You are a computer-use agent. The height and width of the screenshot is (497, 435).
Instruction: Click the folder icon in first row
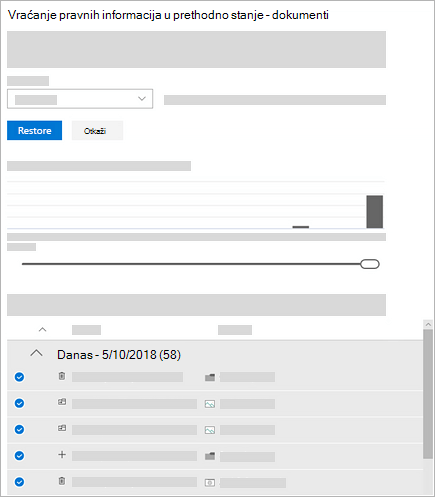click(210, 377)
